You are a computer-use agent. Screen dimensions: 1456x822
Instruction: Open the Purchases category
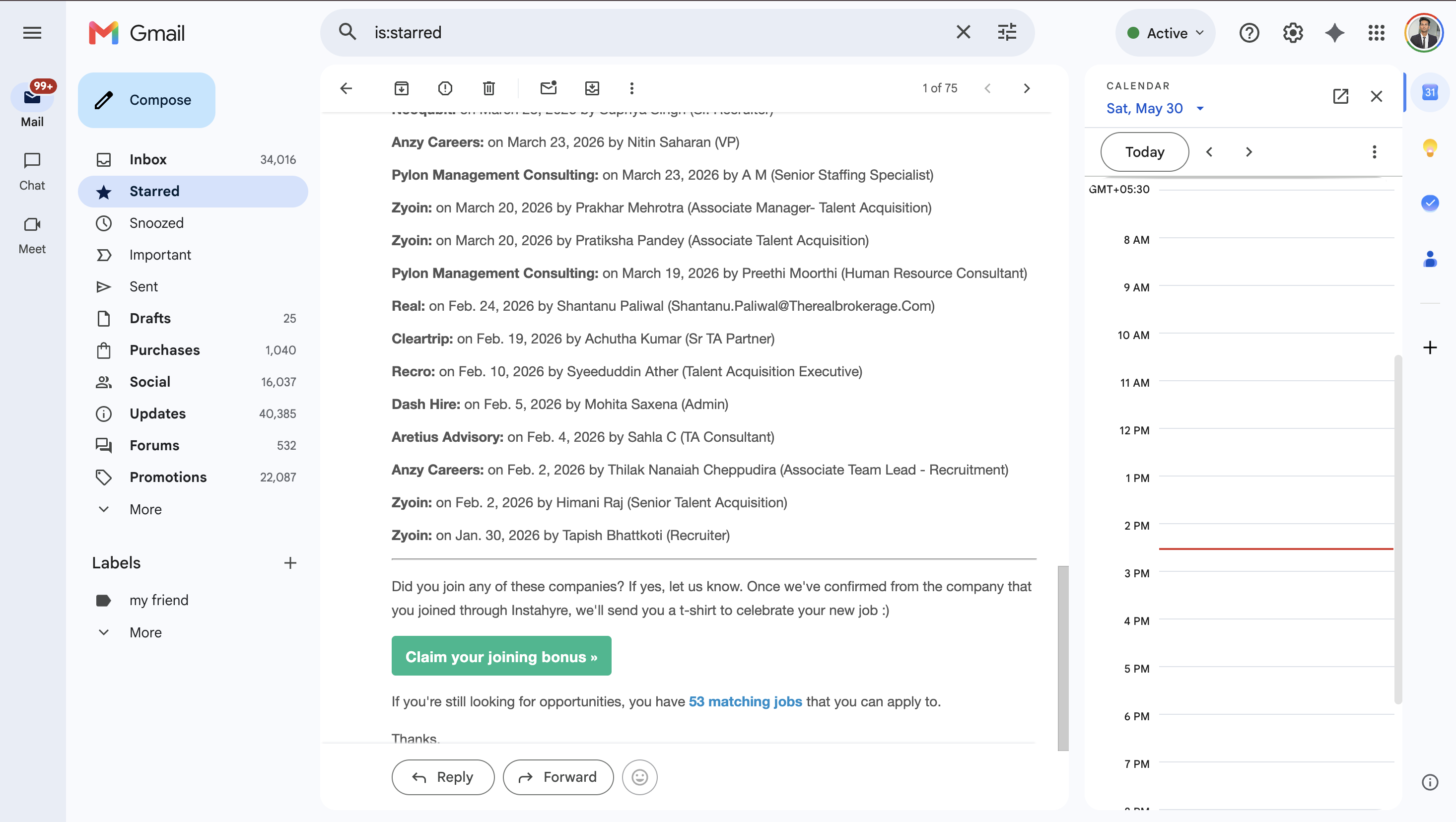(193, 350)
